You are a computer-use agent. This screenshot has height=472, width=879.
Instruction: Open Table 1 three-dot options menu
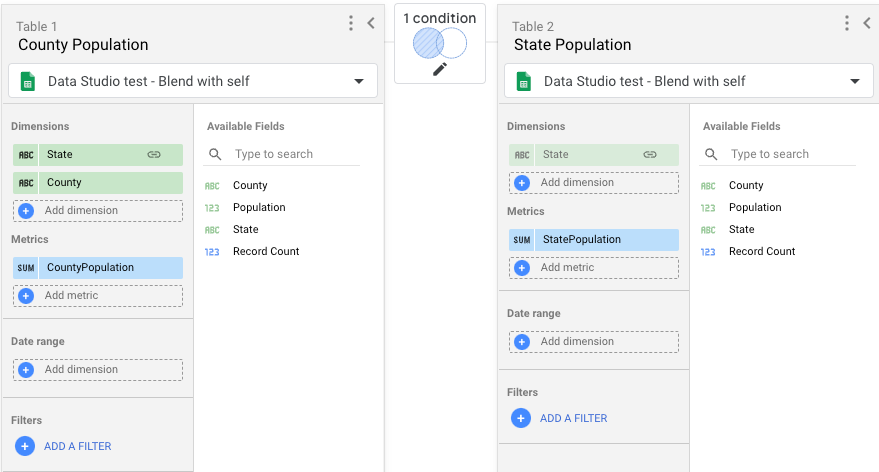coord(350,23)
